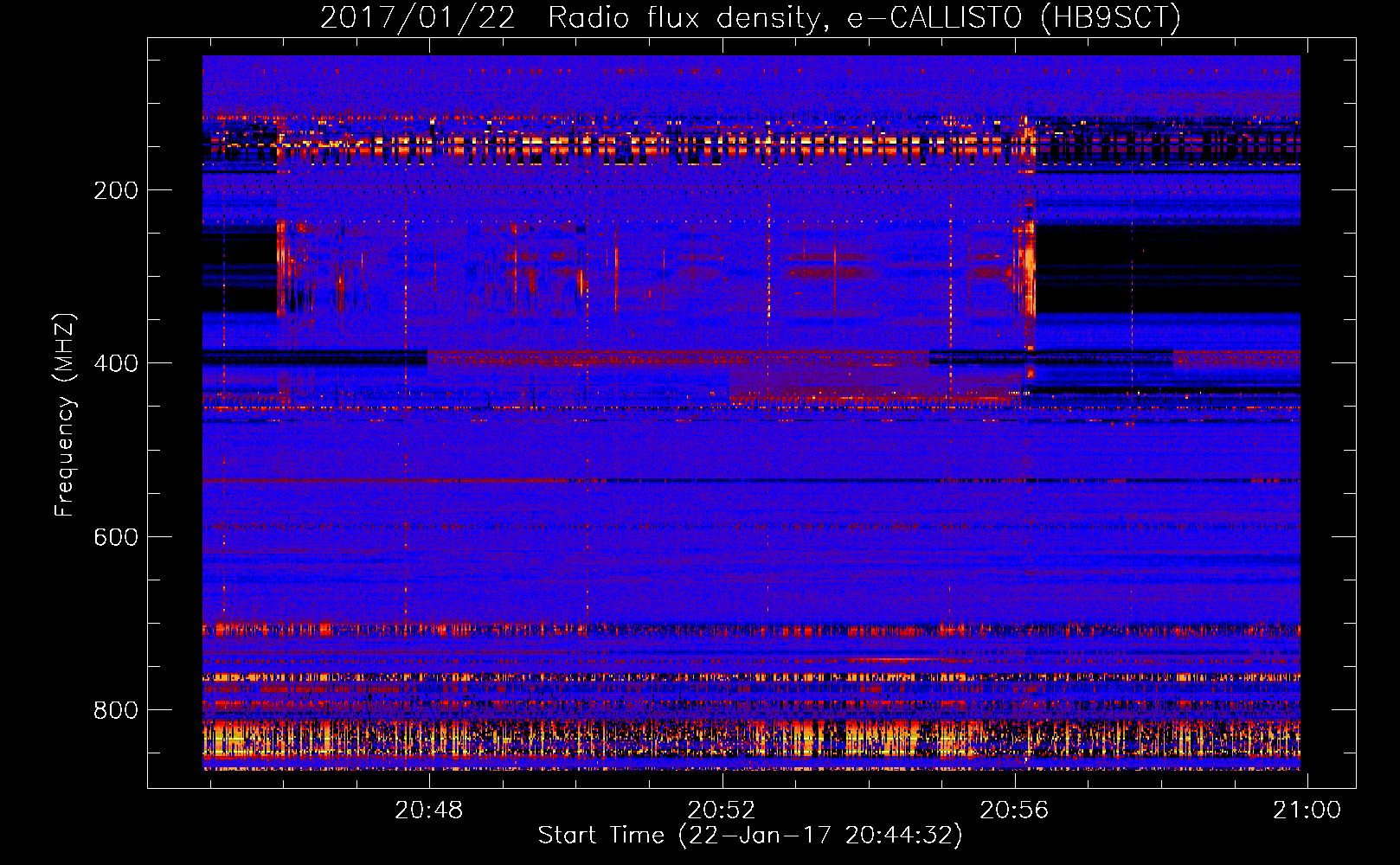Image resolution: width=1400 pixels, height=865 pixels.
Task: Click the 20:56 time tick label
Action: coord(1014,810)
